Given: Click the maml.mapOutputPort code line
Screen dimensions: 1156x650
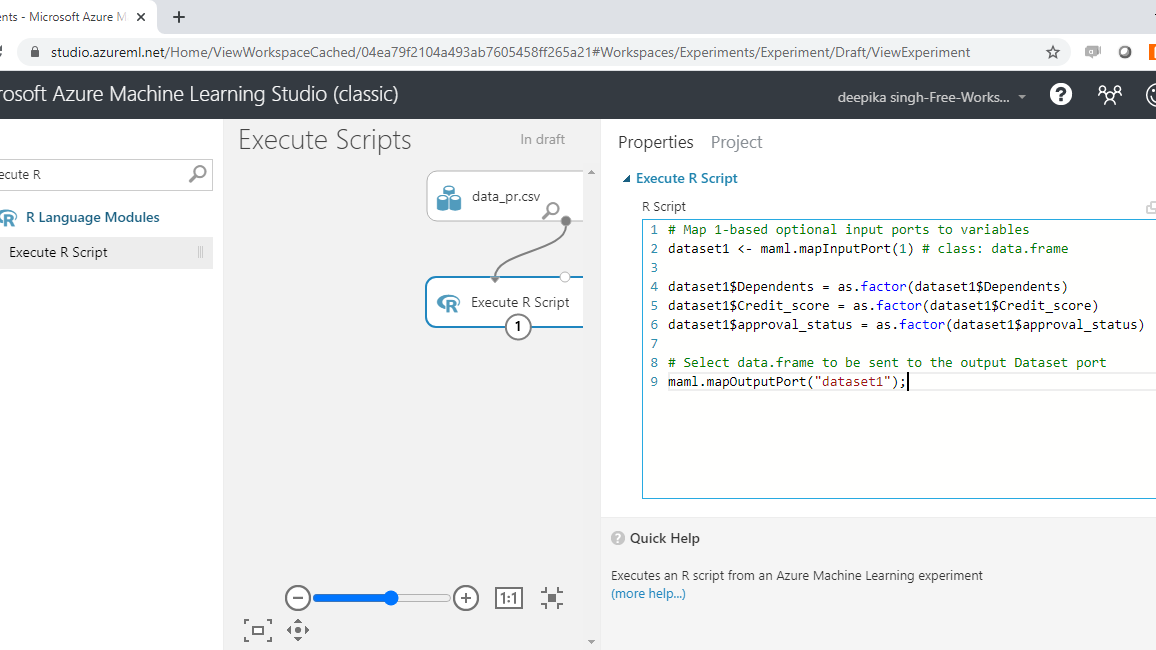Looking at the screenshot, I should coord(787,382).
